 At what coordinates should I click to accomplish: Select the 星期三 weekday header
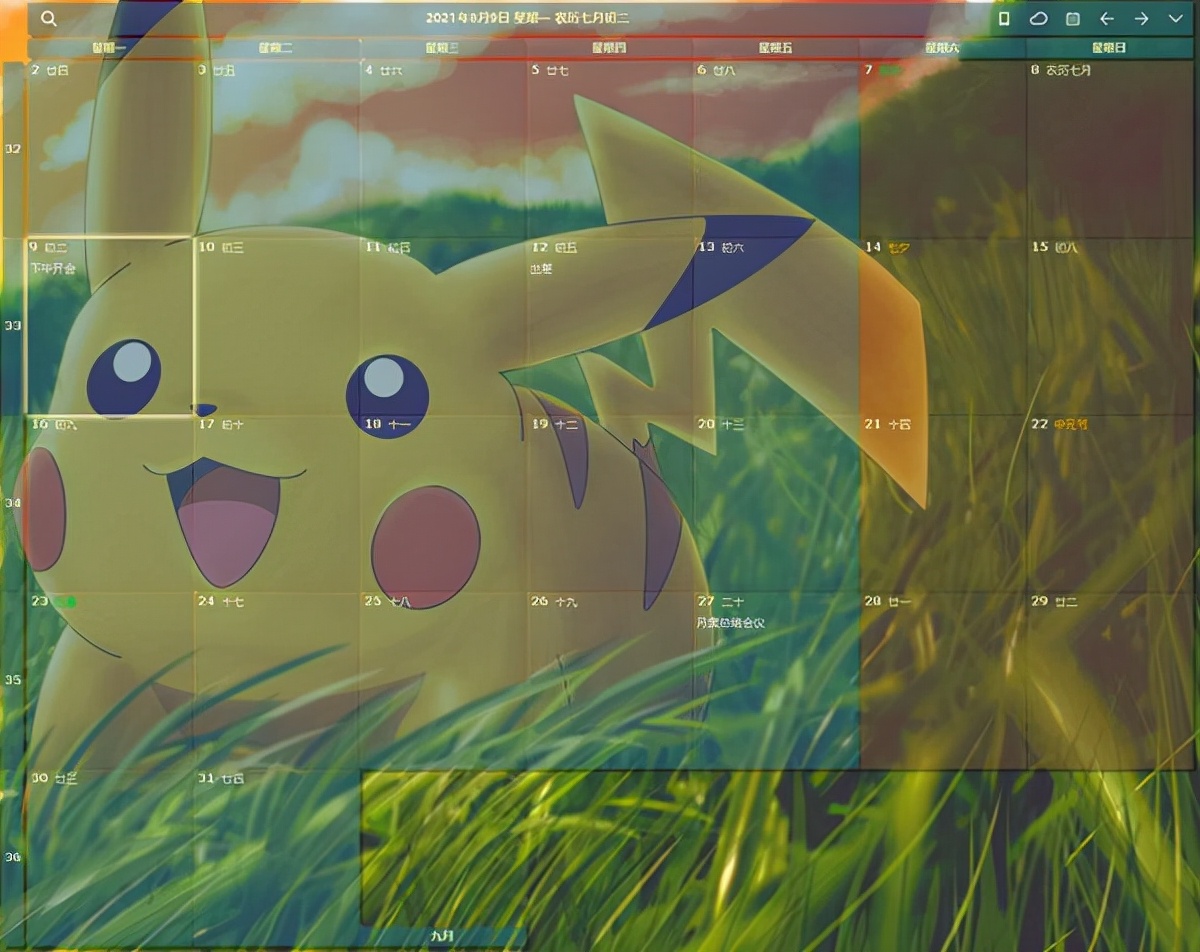[443, 48]
